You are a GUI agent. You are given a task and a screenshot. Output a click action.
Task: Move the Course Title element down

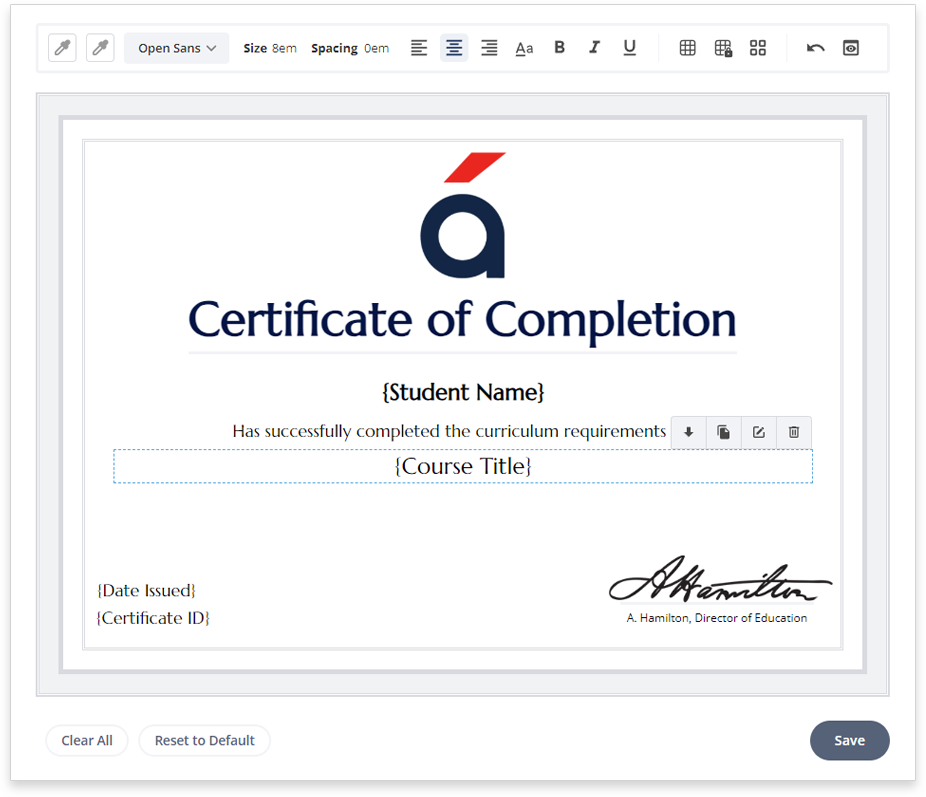pos(688,432)
